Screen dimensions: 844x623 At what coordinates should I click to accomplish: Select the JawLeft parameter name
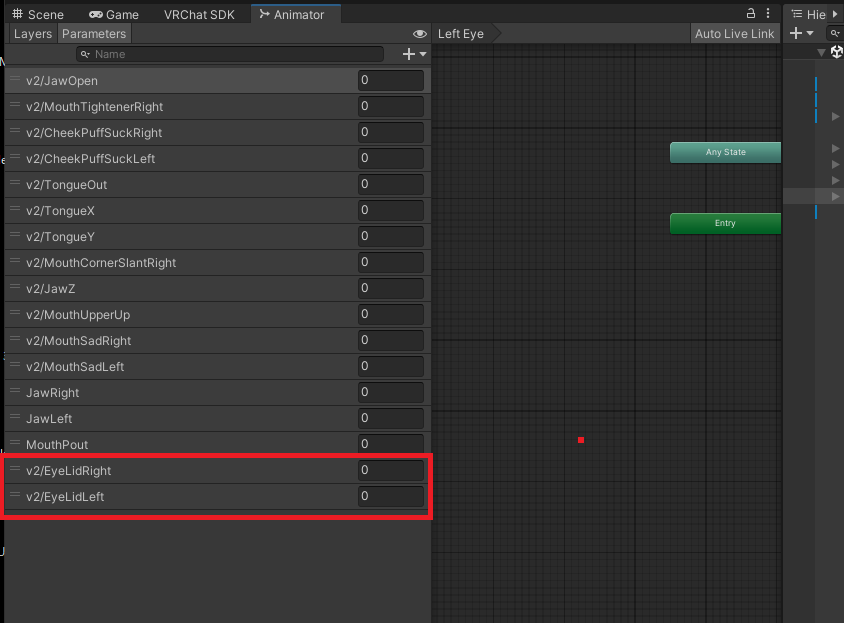click(x=49, y=418)
